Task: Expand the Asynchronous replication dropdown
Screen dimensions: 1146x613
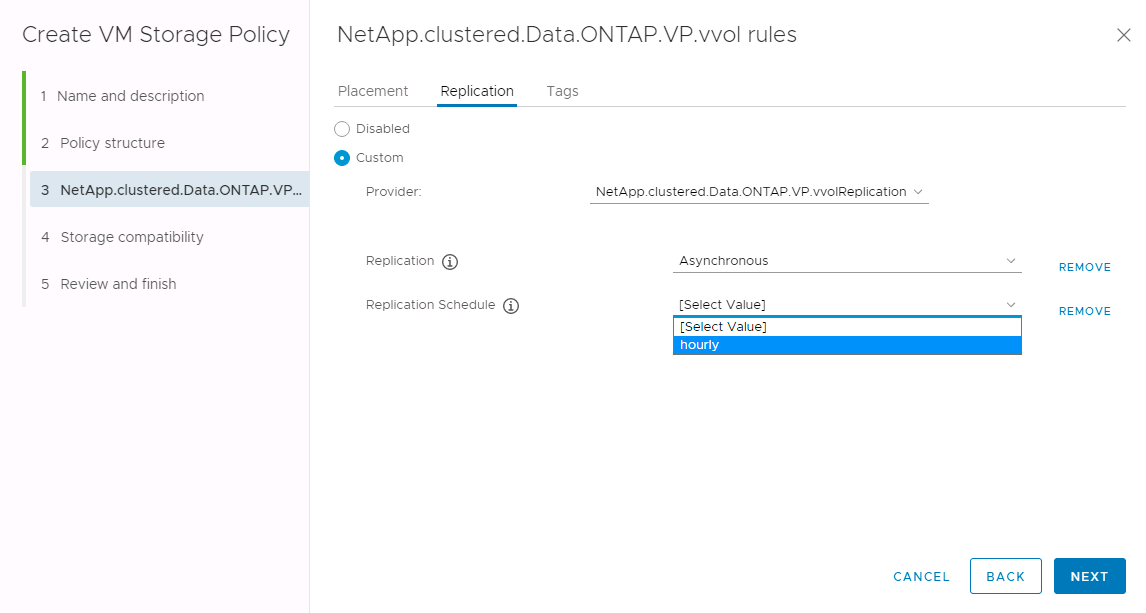Action: tap(846, 261)
